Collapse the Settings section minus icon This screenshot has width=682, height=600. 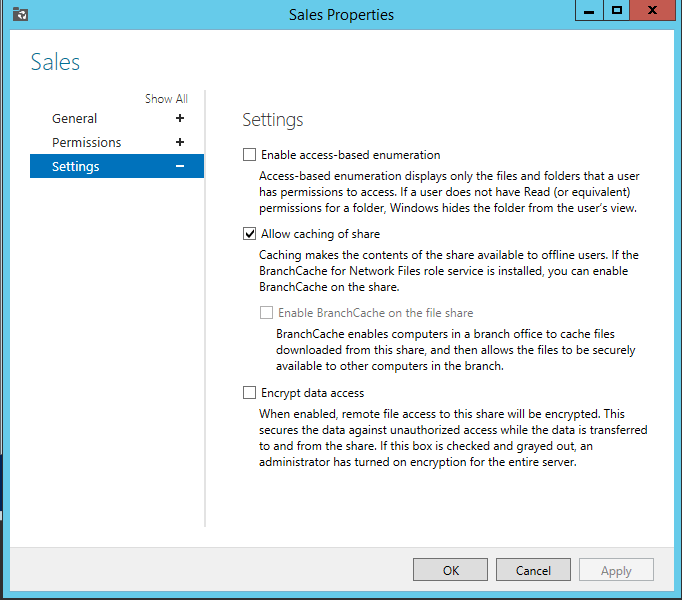click(180, 166)
